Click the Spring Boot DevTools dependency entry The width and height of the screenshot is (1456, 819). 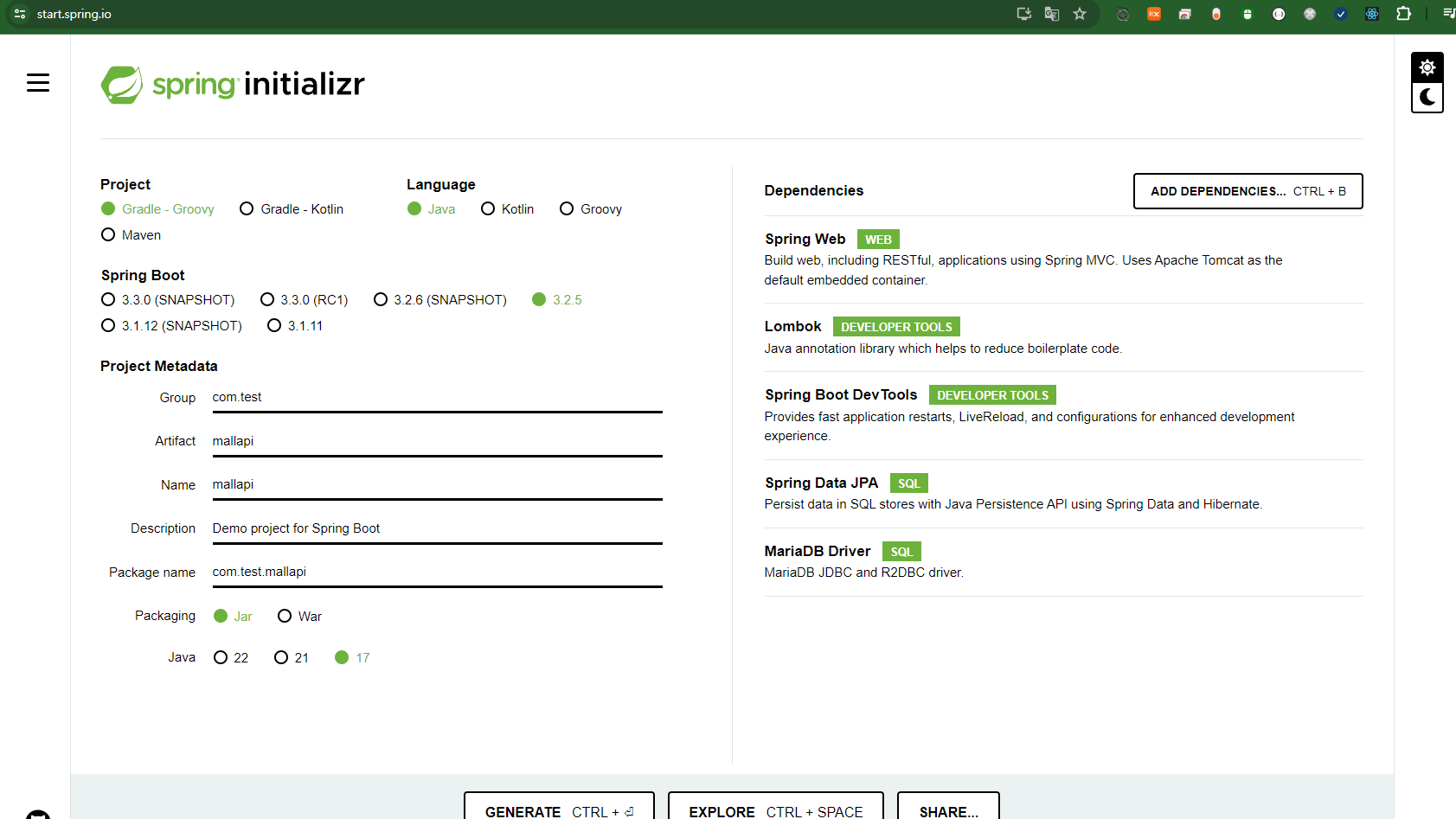pos(1063,415)
